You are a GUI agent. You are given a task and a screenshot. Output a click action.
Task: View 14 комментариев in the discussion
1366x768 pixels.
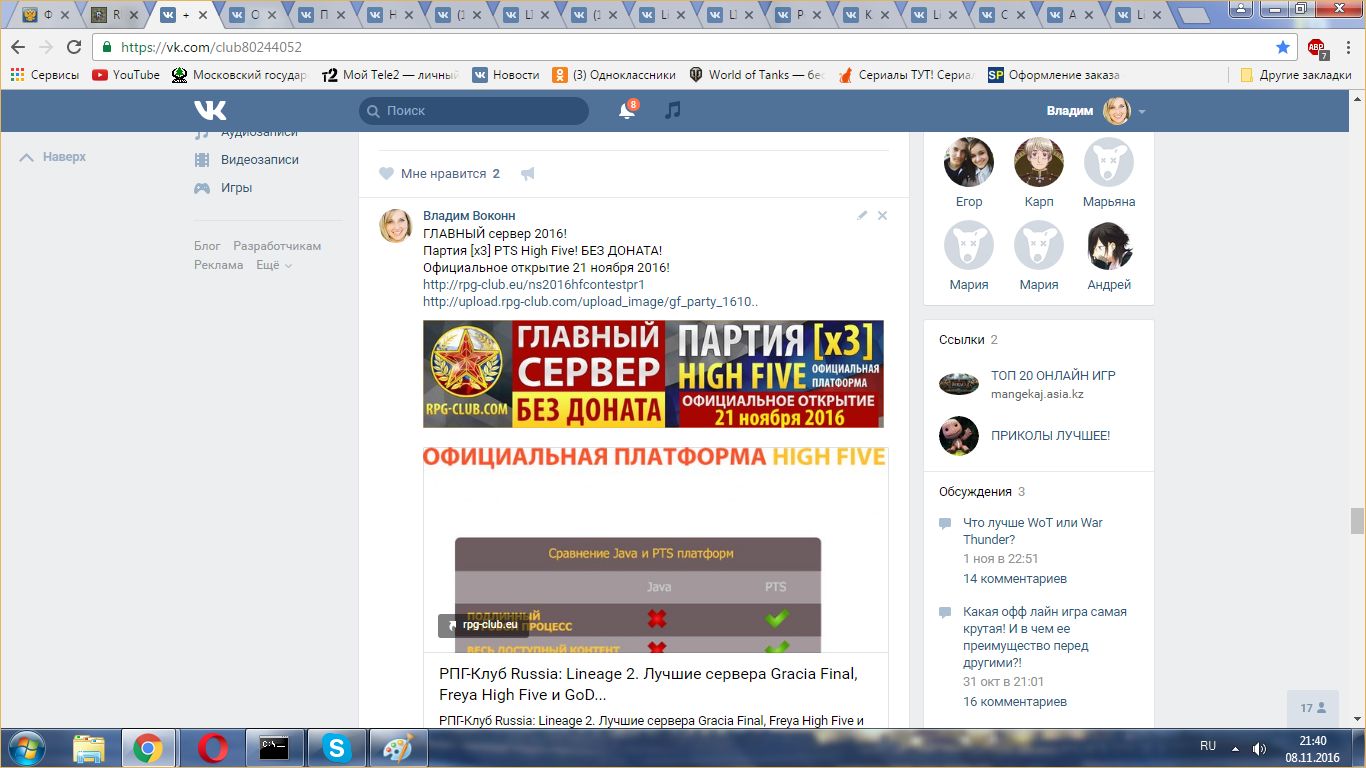(1015, 579)
